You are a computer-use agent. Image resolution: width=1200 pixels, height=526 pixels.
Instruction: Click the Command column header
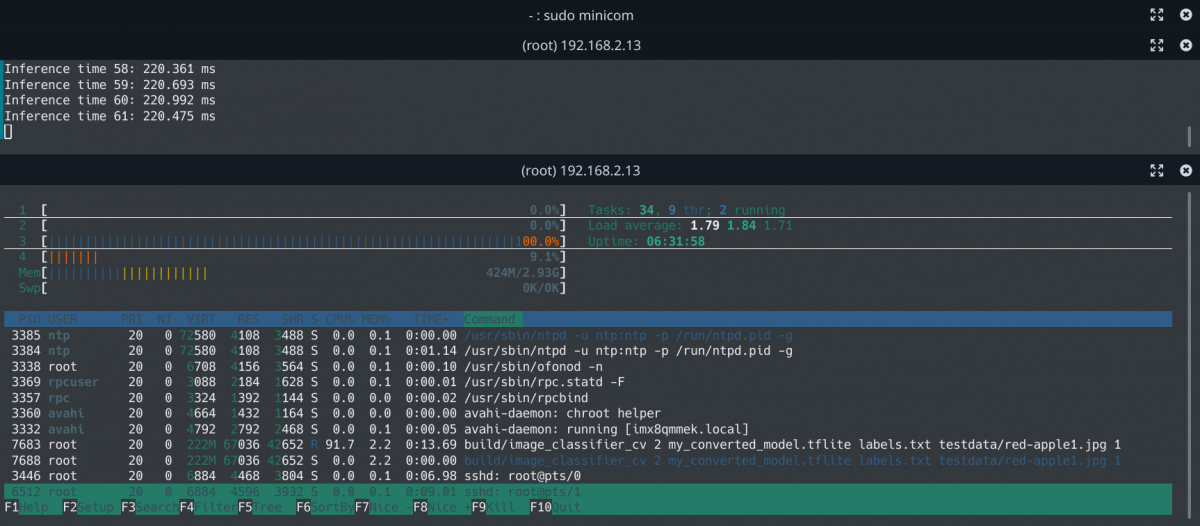(490, 319)
